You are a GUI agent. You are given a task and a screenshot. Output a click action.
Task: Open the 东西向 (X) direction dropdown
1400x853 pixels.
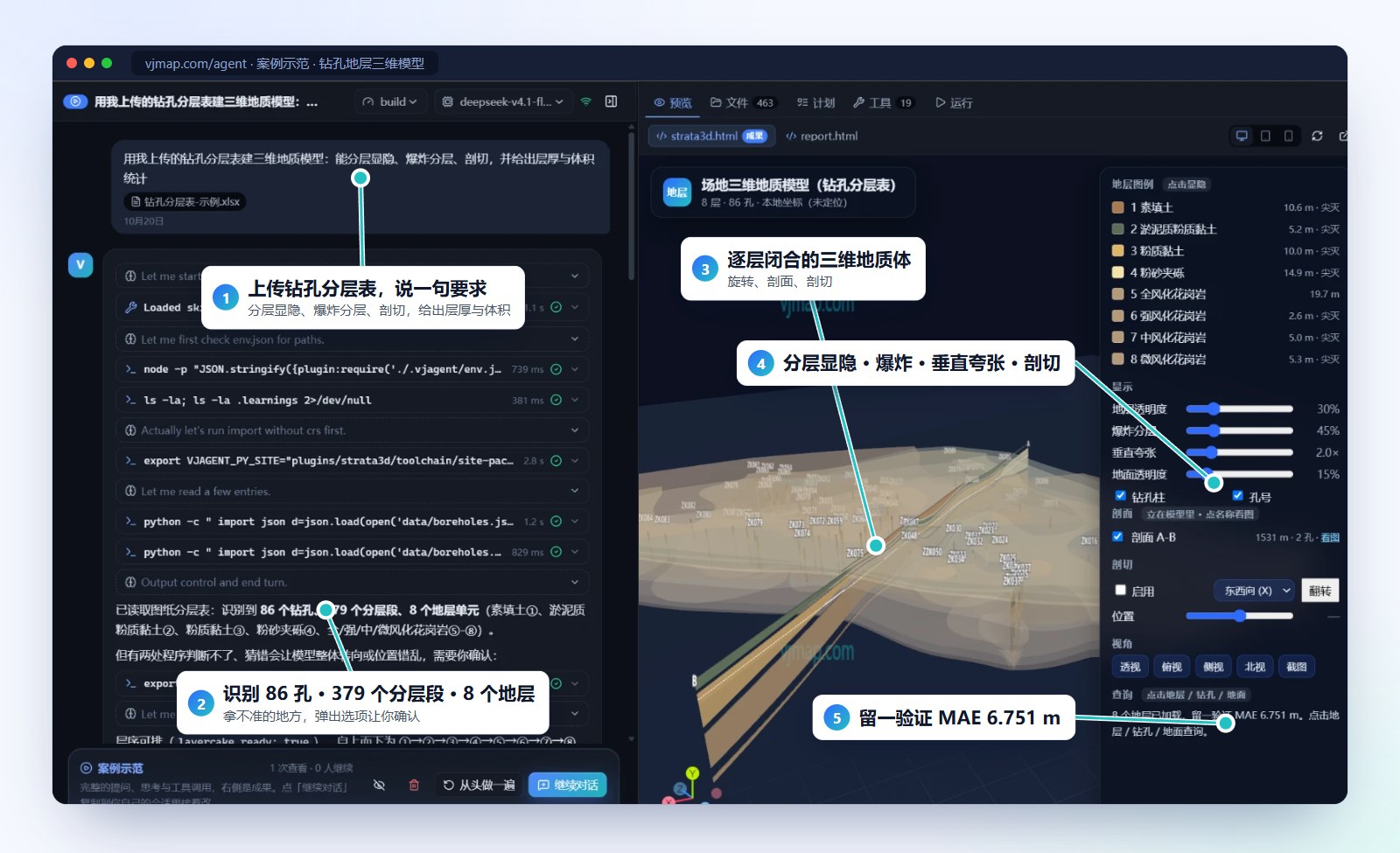click(x=1254, y=591)
